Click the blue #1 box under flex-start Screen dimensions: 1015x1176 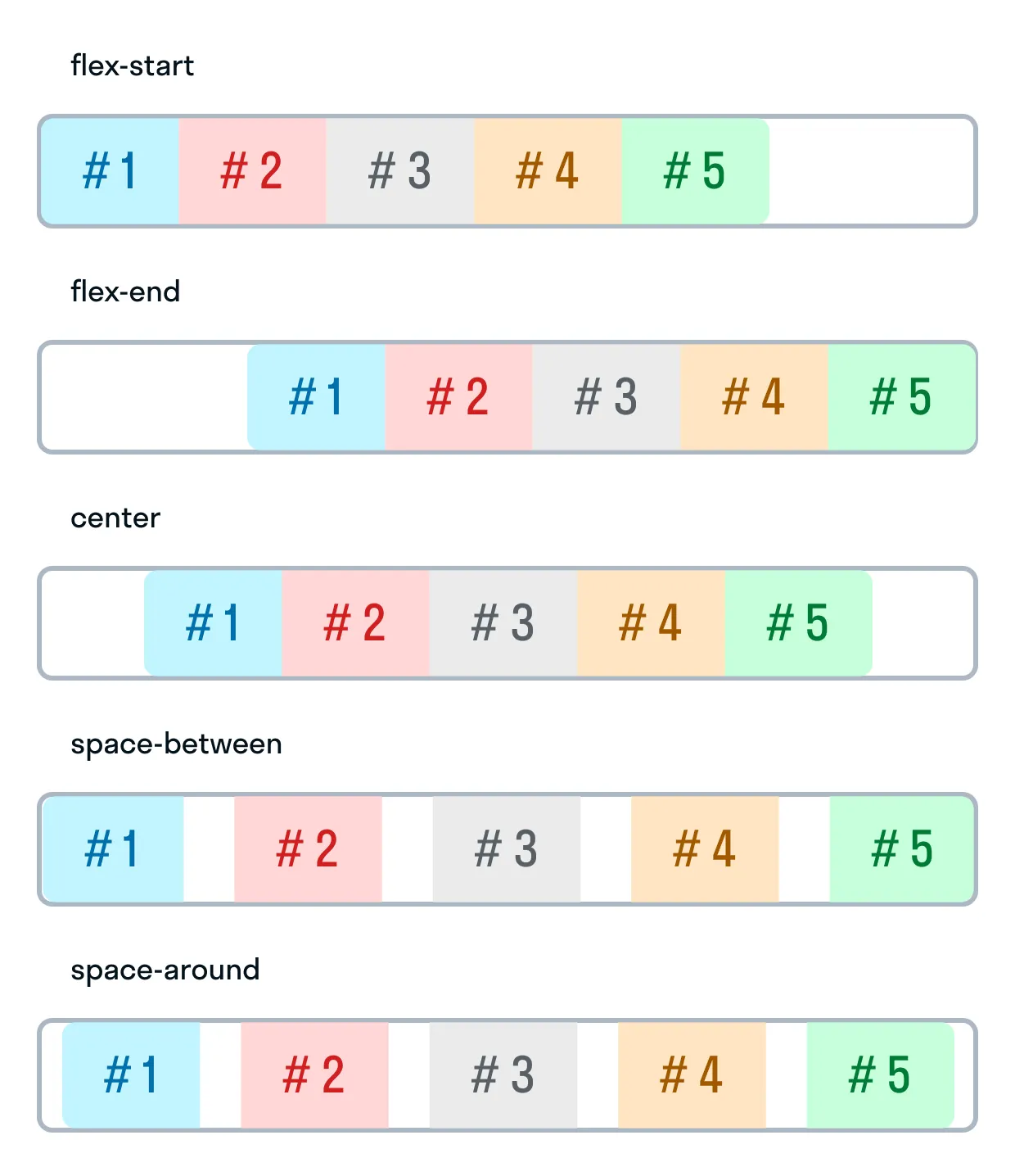(111, 171)
